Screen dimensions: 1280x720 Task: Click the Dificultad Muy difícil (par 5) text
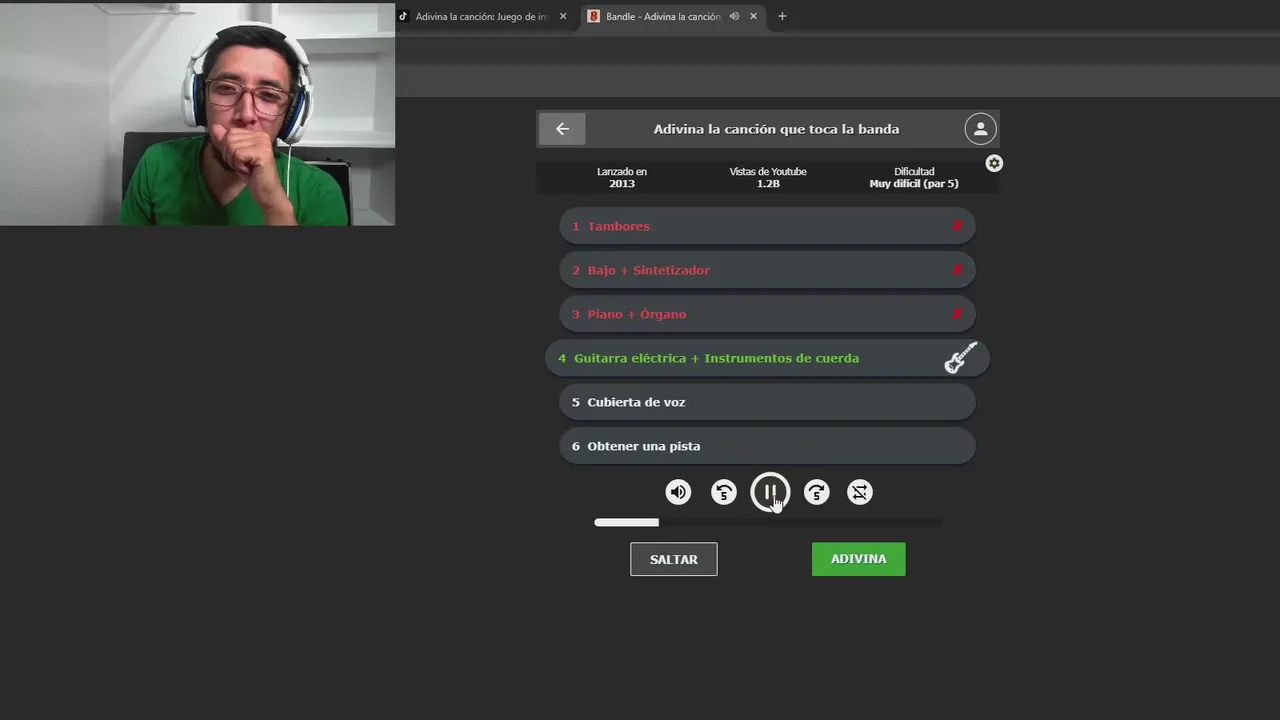coord(914,178)
